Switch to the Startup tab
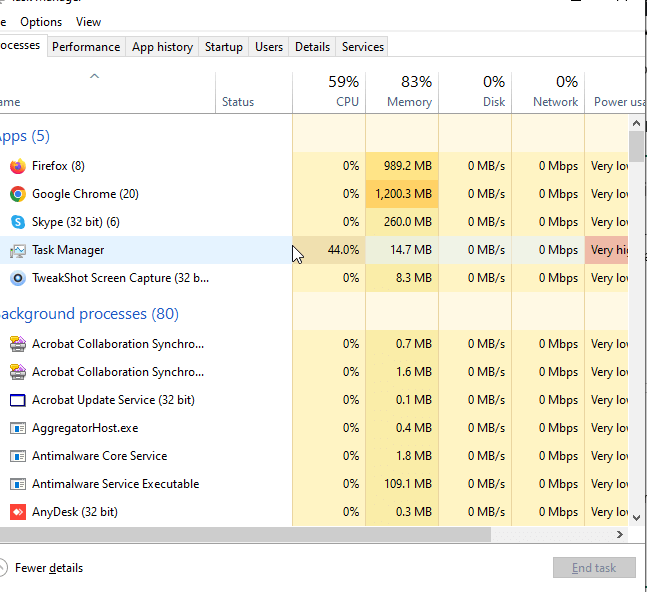Viewport: 647px width, 592px height. pos(223,47)
